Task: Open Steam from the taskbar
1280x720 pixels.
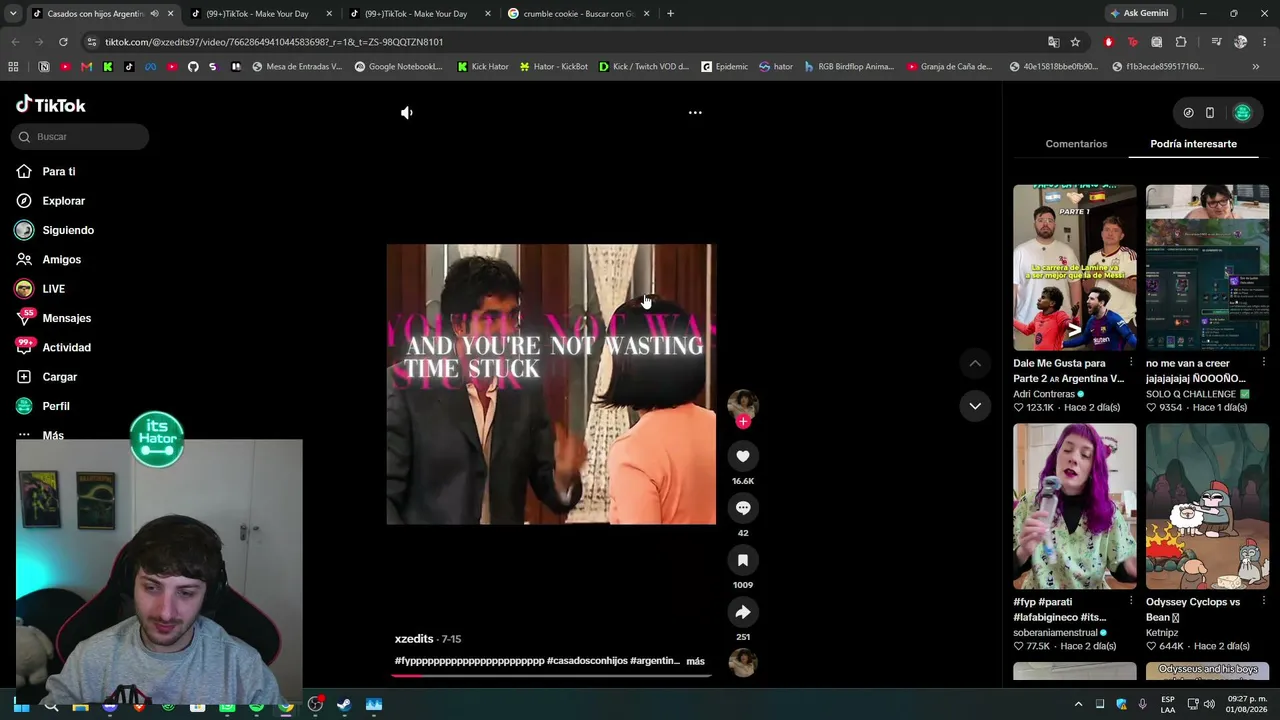Action: pos(344,704)
